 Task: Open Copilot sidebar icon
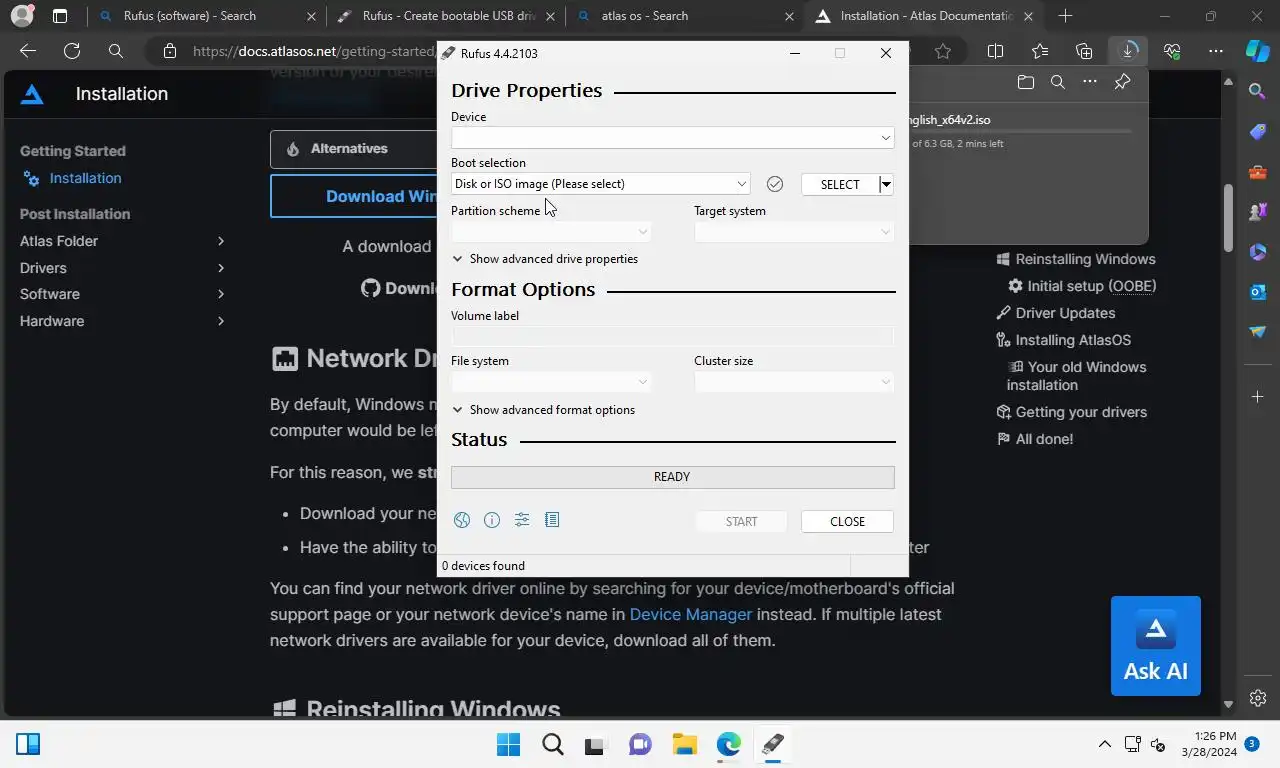[x=1258, y=51]
